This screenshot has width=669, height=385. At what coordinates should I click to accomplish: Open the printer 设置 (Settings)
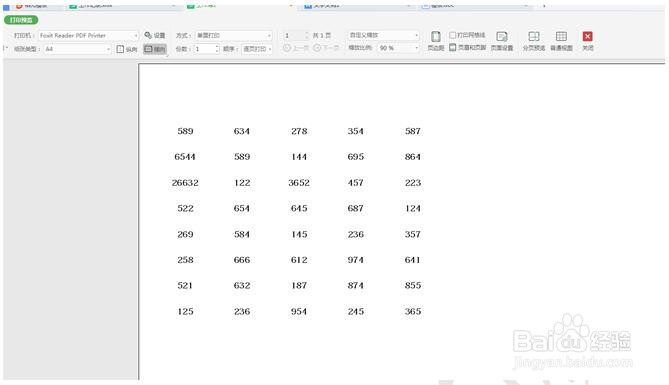[x=155, y=35]
